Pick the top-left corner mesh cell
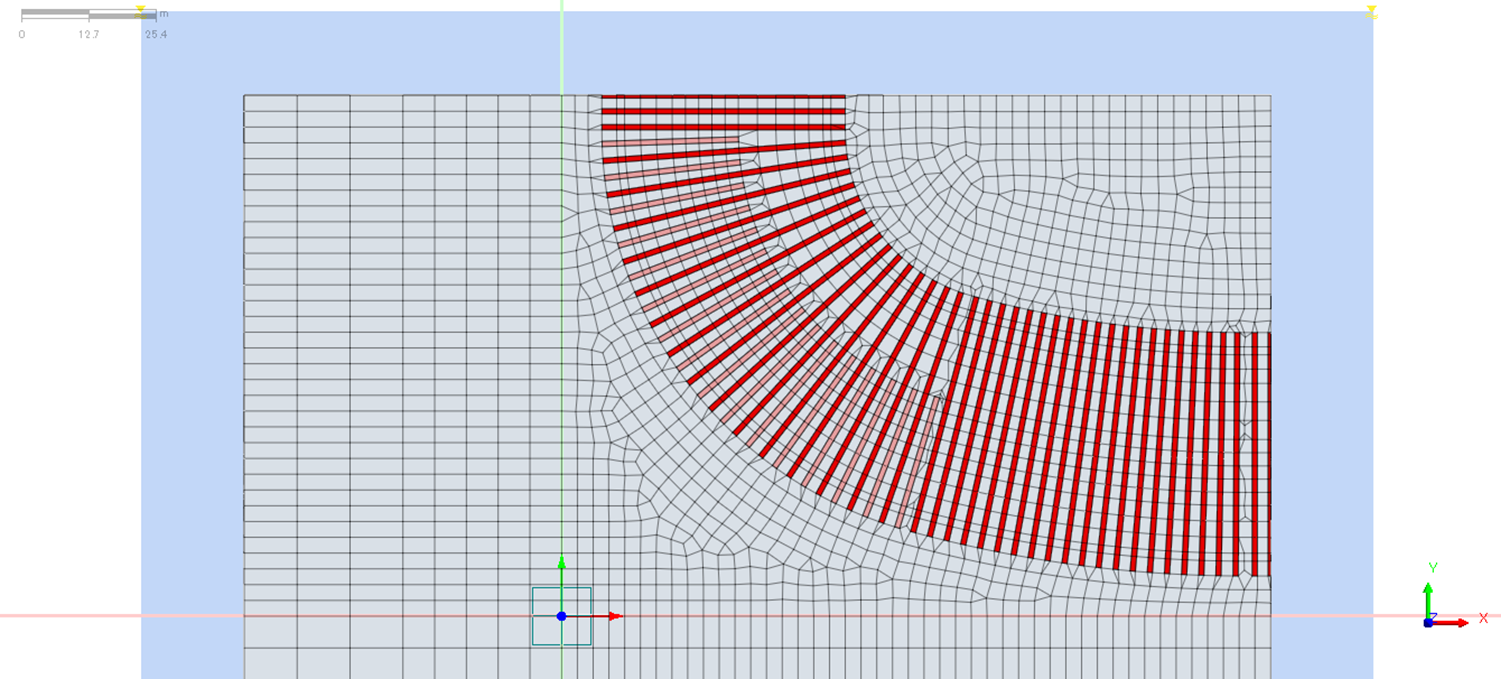The height and width of the screenshot is (679, 1501). click(270, 101)
